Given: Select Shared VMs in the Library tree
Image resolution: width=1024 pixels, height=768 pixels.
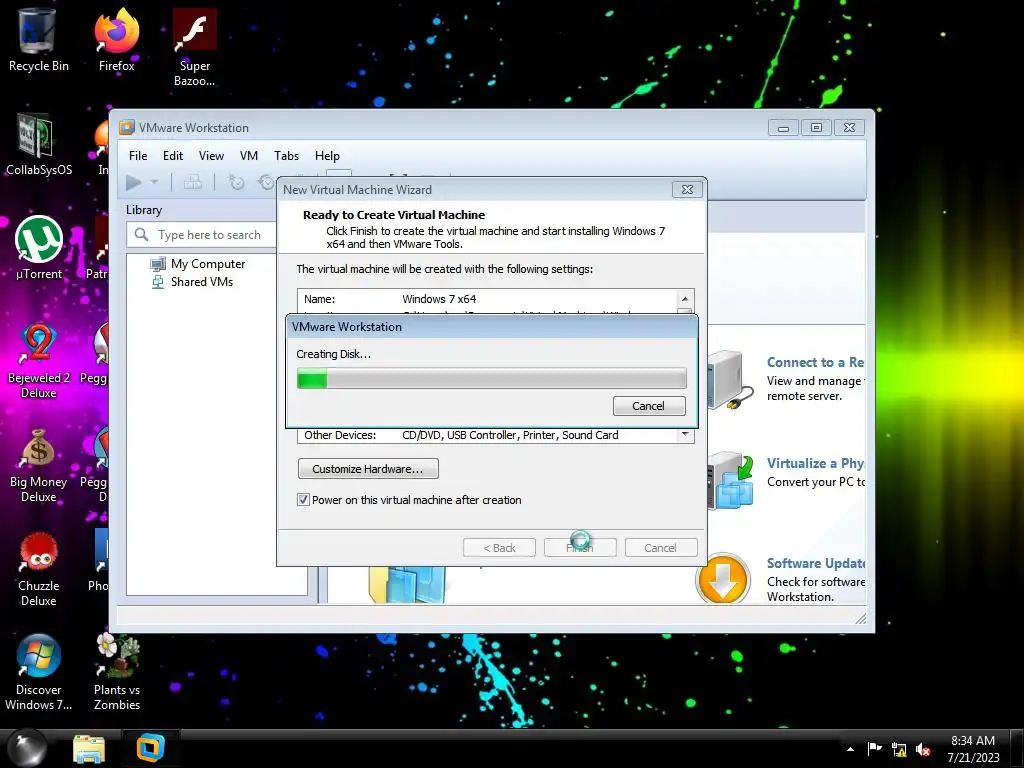Looking at the screenshot, I should point(192,282).
